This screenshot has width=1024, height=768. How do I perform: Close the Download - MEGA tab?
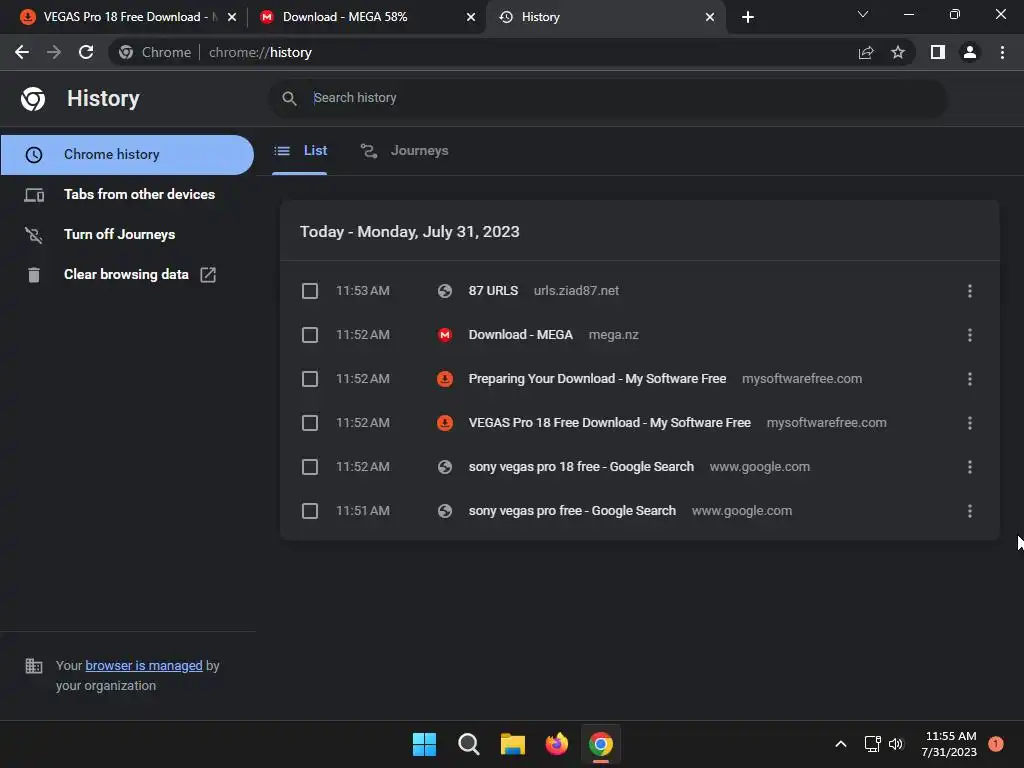pyautogui.click(x=471, y=17)
